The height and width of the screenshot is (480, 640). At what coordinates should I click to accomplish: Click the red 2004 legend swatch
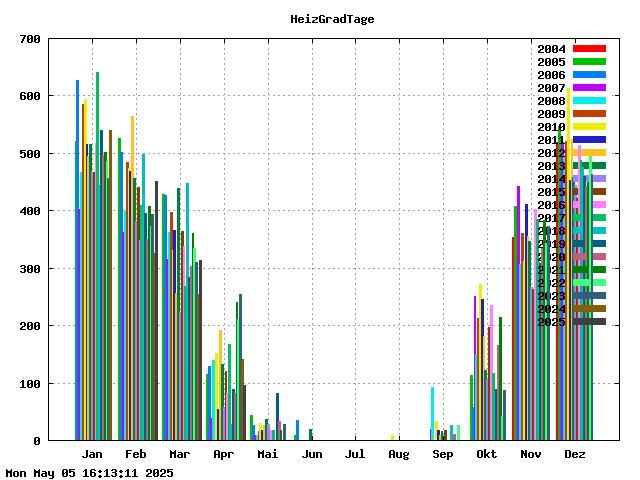click(589, 49)
